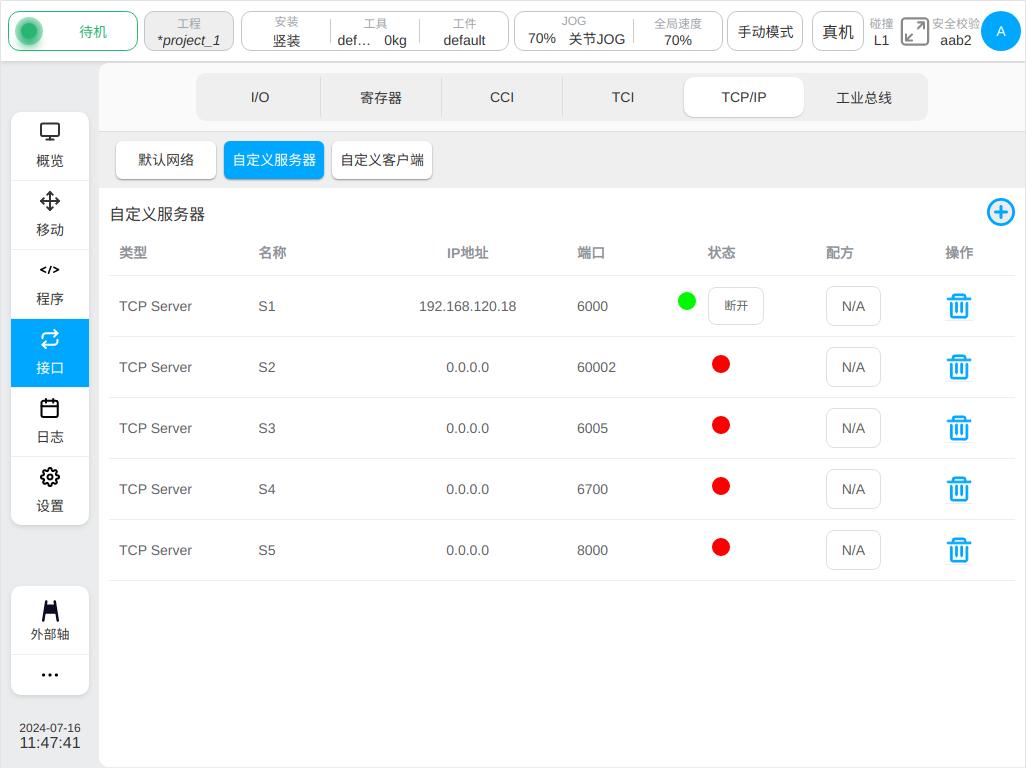
Task: Delete the S1 server entry
Action: [x=958, y=306]
